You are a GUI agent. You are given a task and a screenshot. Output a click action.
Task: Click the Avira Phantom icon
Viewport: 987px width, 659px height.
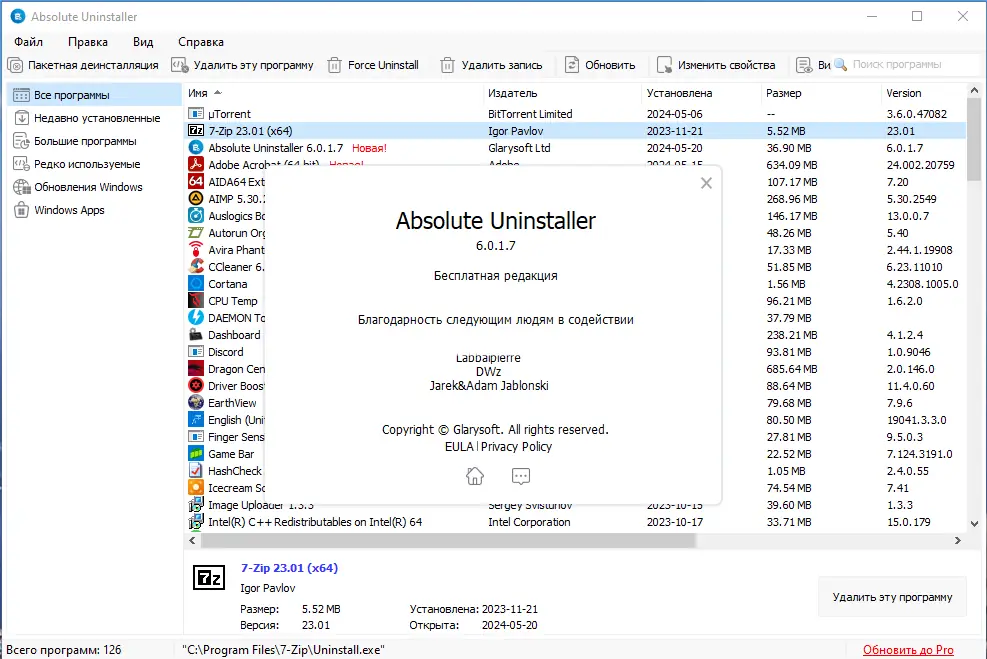196,250
